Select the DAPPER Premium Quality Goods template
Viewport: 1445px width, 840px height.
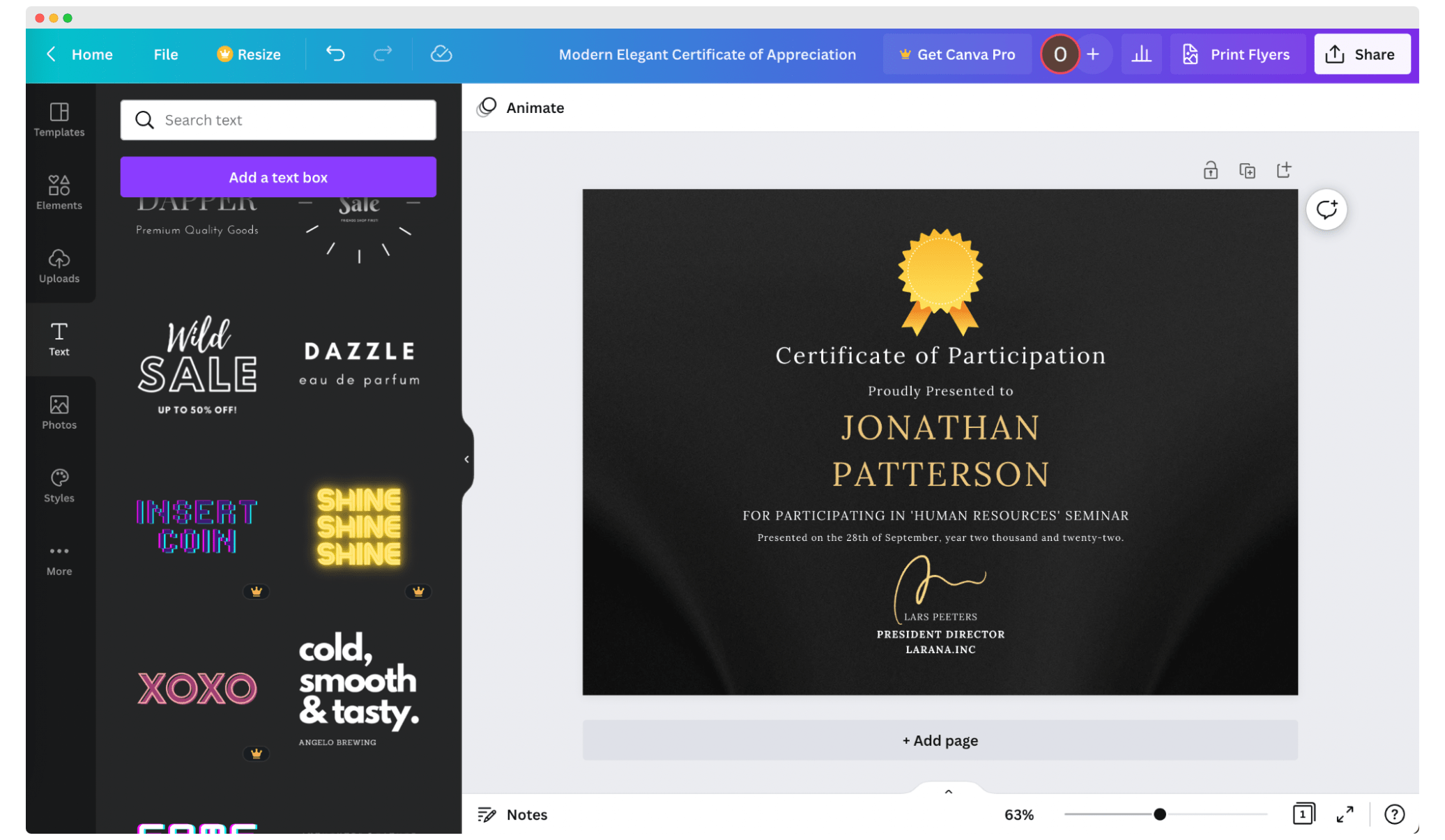197,217
